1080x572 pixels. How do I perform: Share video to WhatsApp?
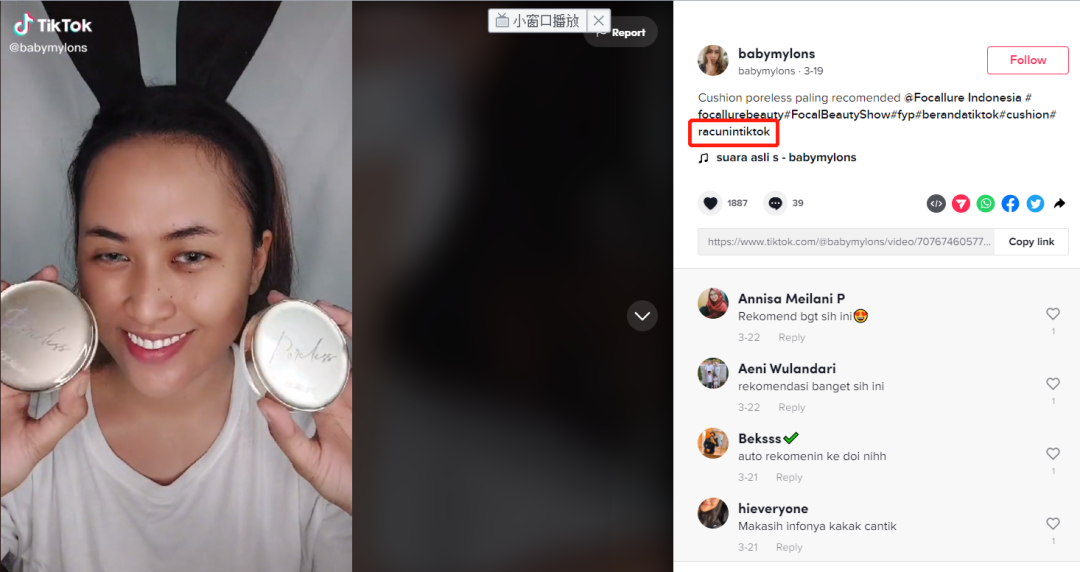[986, 203]
